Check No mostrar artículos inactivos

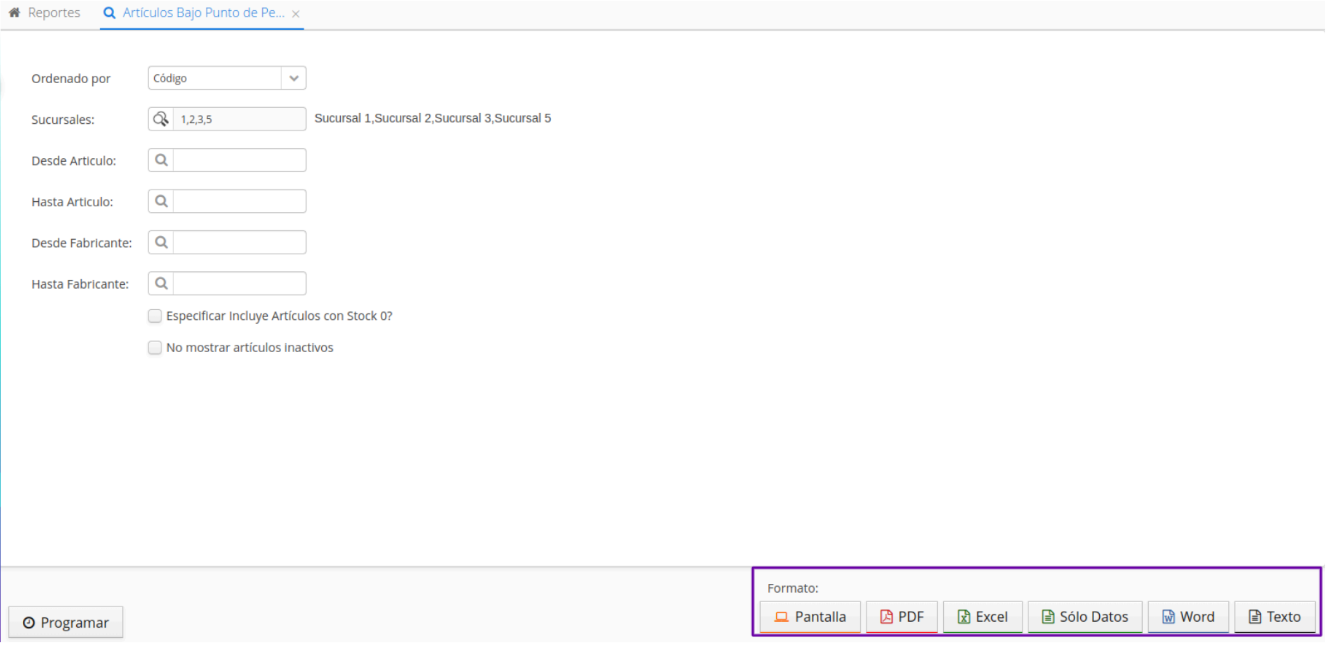pos(155,348)
